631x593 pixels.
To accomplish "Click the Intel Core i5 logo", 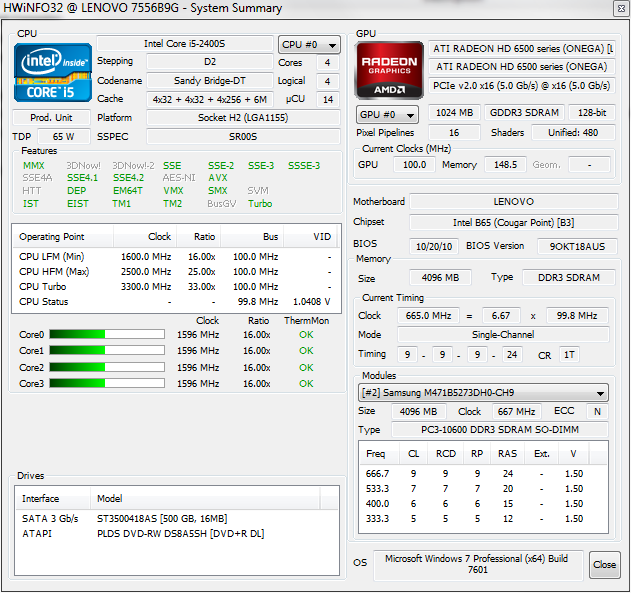I will pyautogui.click(x=52, y=72).
